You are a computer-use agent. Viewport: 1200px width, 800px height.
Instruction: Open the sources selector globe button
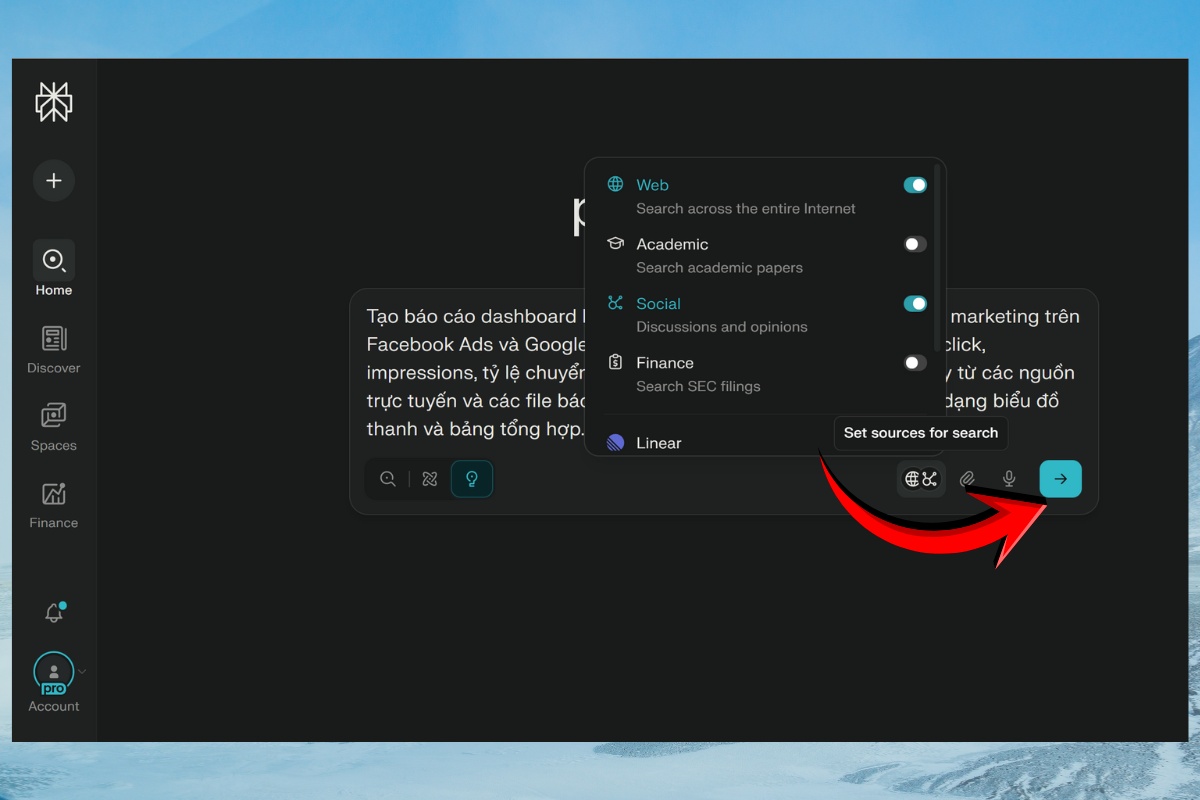921,479
